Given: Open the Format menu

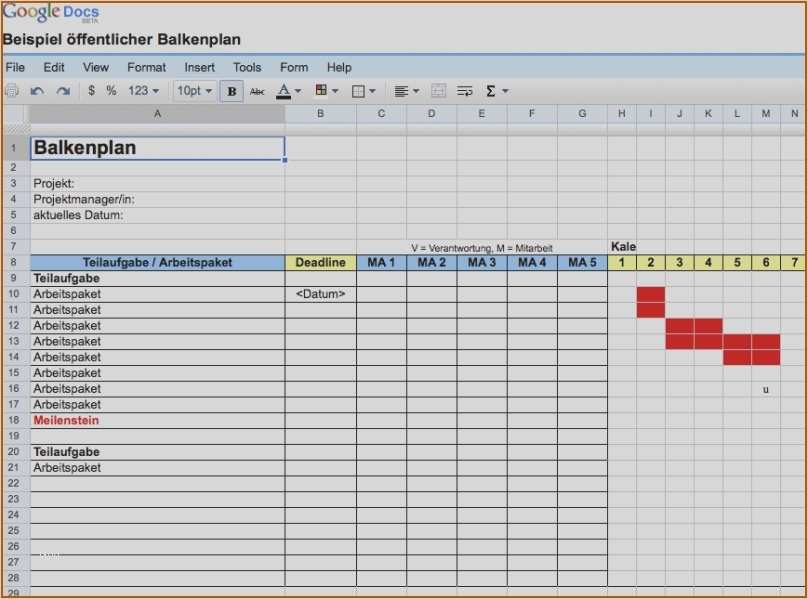Looking at the screenshot, I should tap(146, 67).
